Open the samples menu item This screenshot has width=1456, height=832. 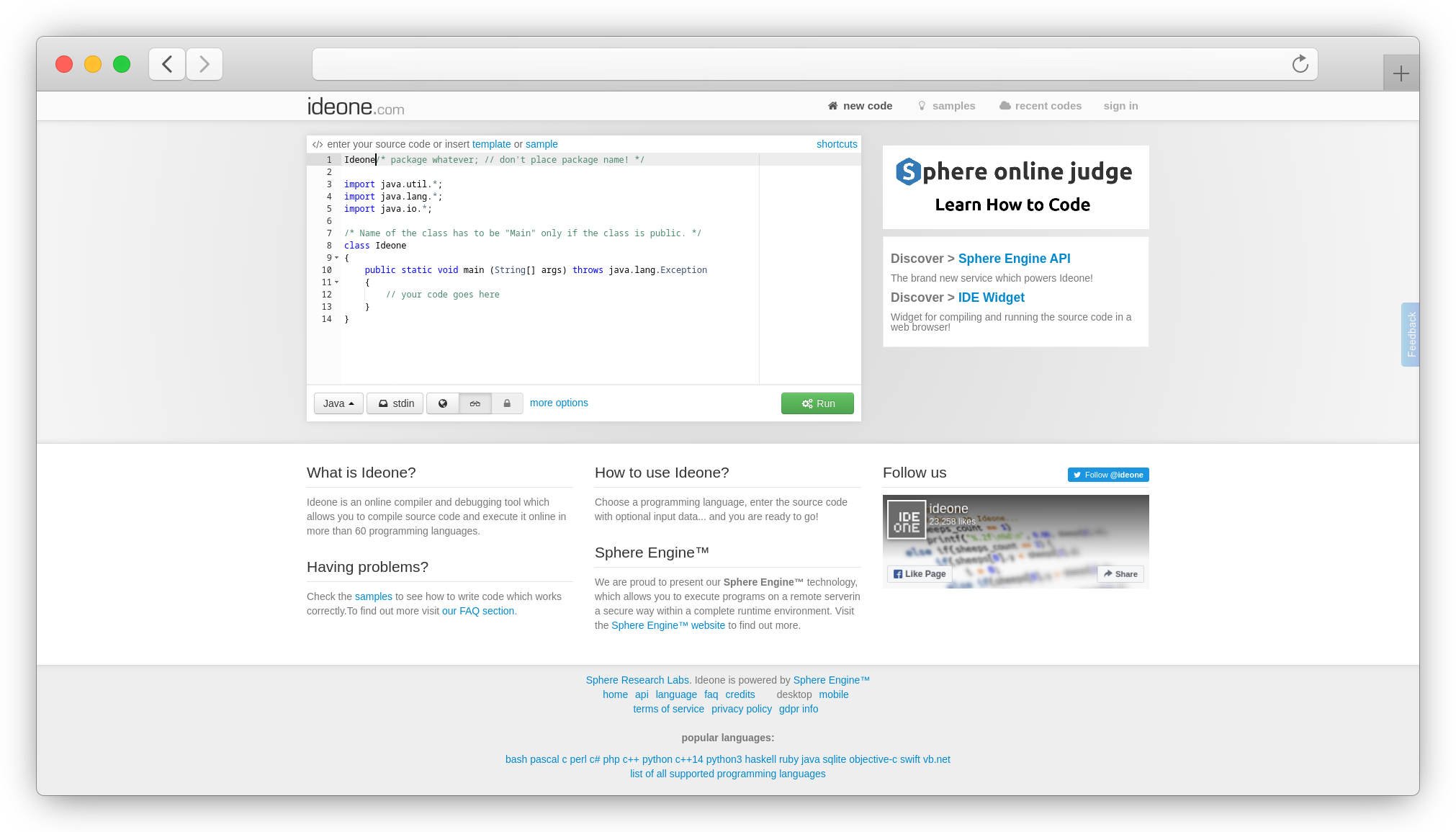946,106
